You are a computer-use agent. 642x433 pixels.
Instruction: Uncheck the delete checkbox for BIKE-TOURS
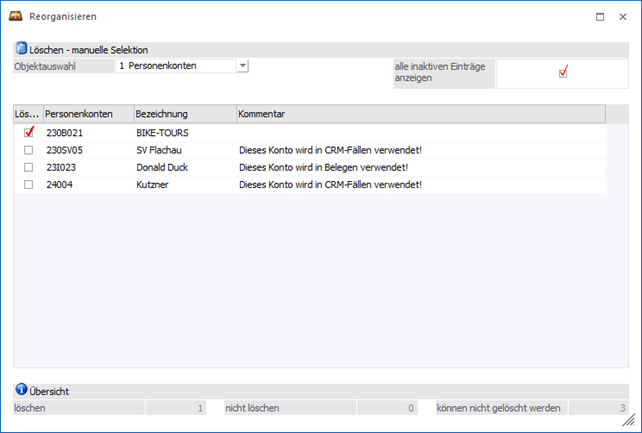28,132
